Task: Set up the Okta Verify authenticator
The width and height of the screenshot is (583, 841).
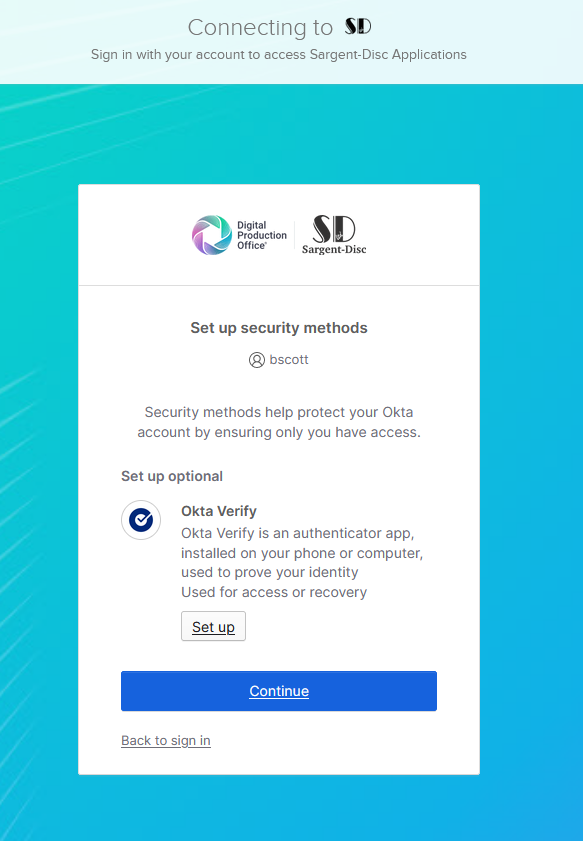Action: click(x=213, y=626)
